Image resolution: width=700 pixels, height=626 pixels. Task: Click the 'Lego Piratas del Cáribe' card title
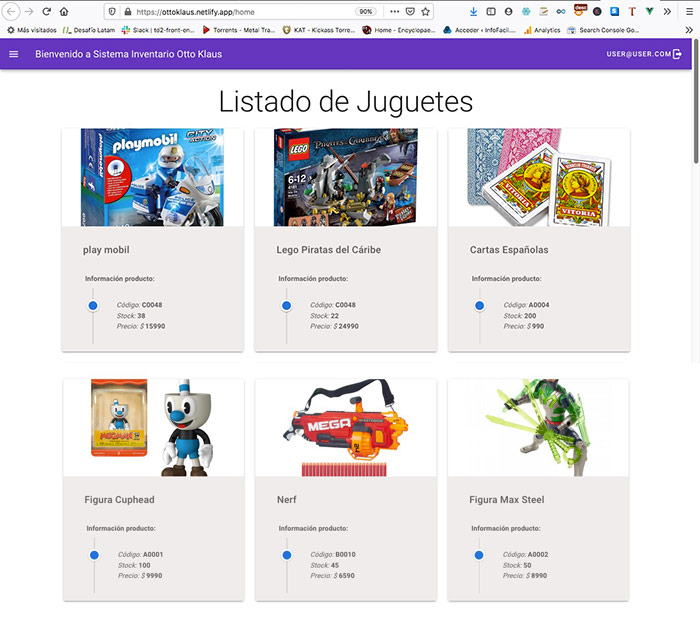point(329,250)
